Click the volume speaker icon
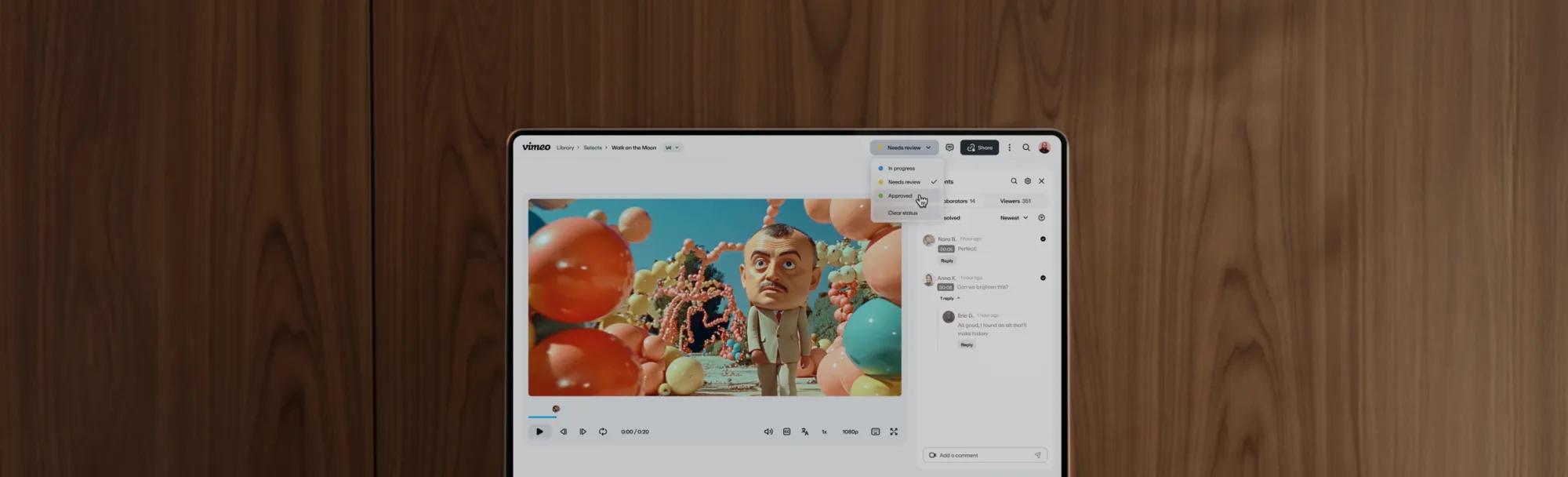Image resolution: width=1568 pixels, height=477 pixels. [768, 431]
